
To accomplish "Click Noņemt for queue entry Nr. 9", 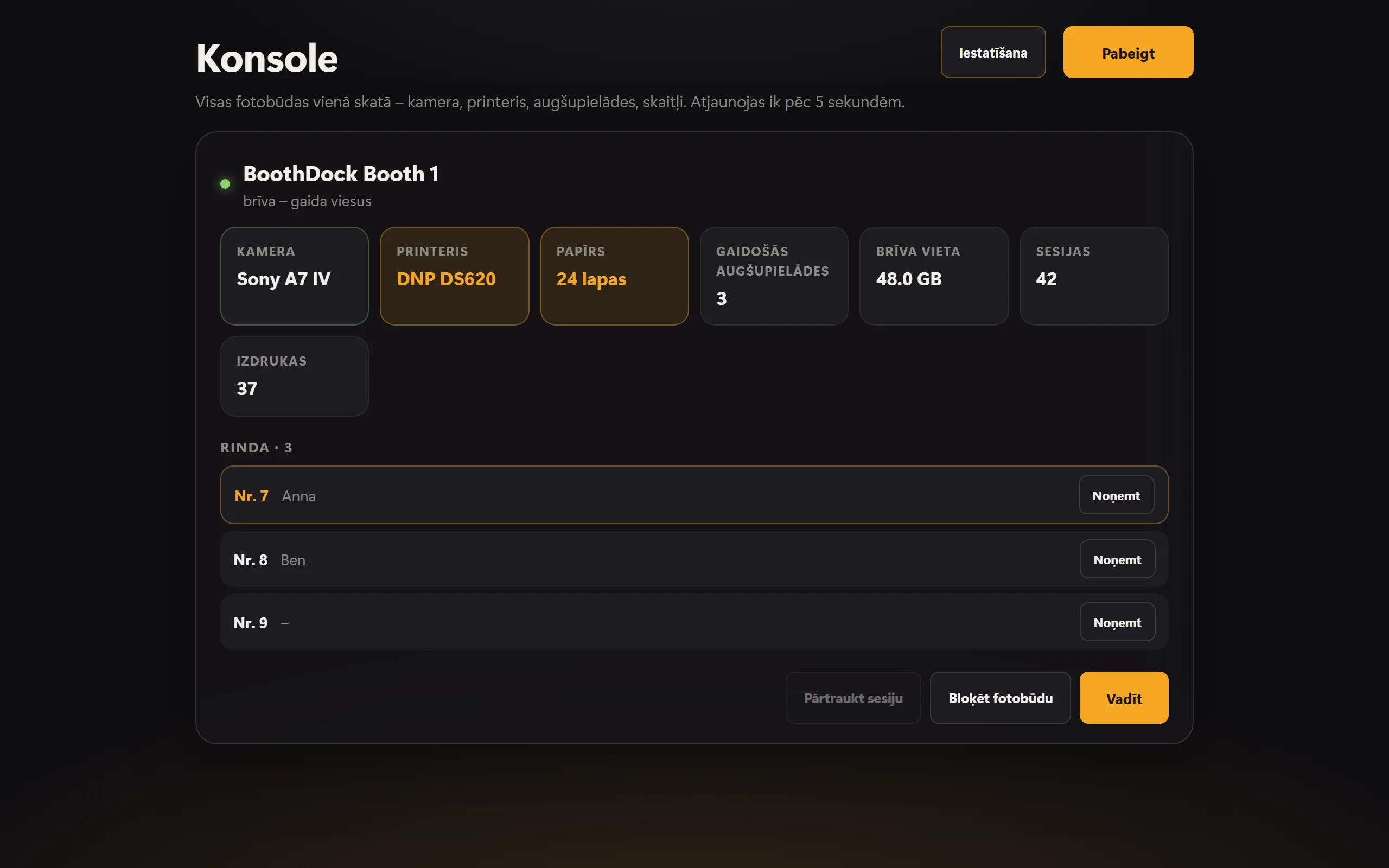I will click(1117, 622).
